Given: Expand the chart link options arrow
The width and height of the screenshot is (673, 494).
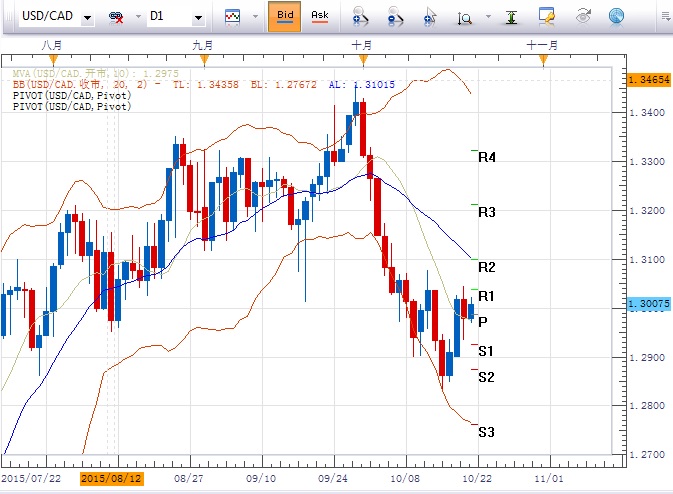Looking at the screenshot, I should [x=138, y=17].
